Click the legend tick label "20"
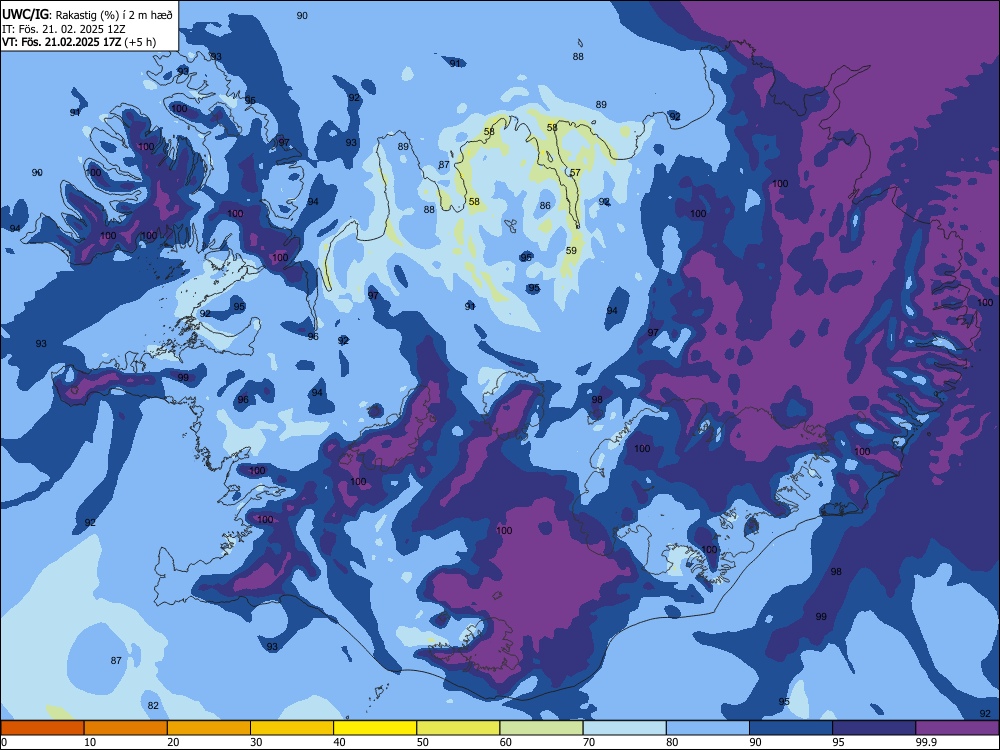The image size is (1000, 750). [x=173, y=742]
